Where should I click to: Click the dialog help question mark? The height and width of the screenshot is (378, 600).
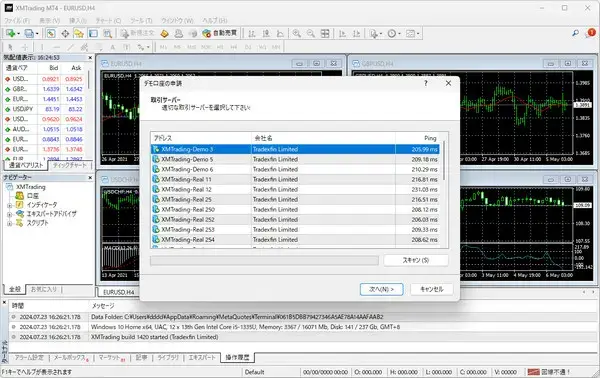pos(426,83)
